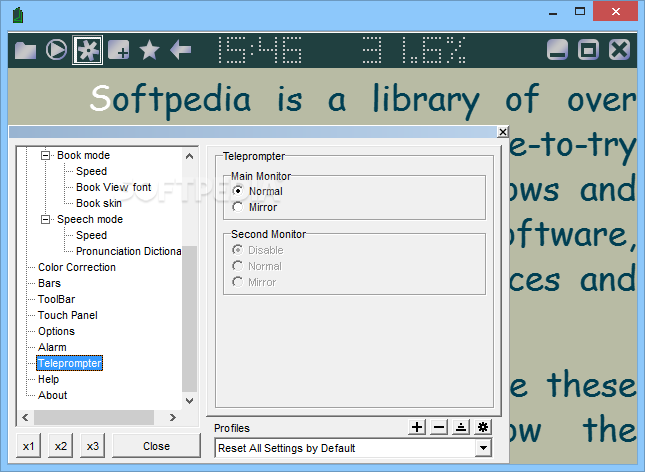Start playback with the play icon

click(x=56, y=50)
